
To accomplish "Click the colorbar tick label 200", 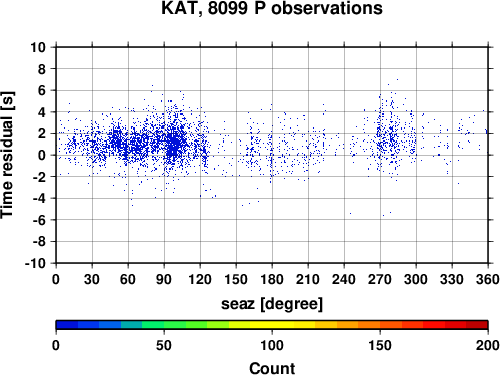I will [487, 345].
